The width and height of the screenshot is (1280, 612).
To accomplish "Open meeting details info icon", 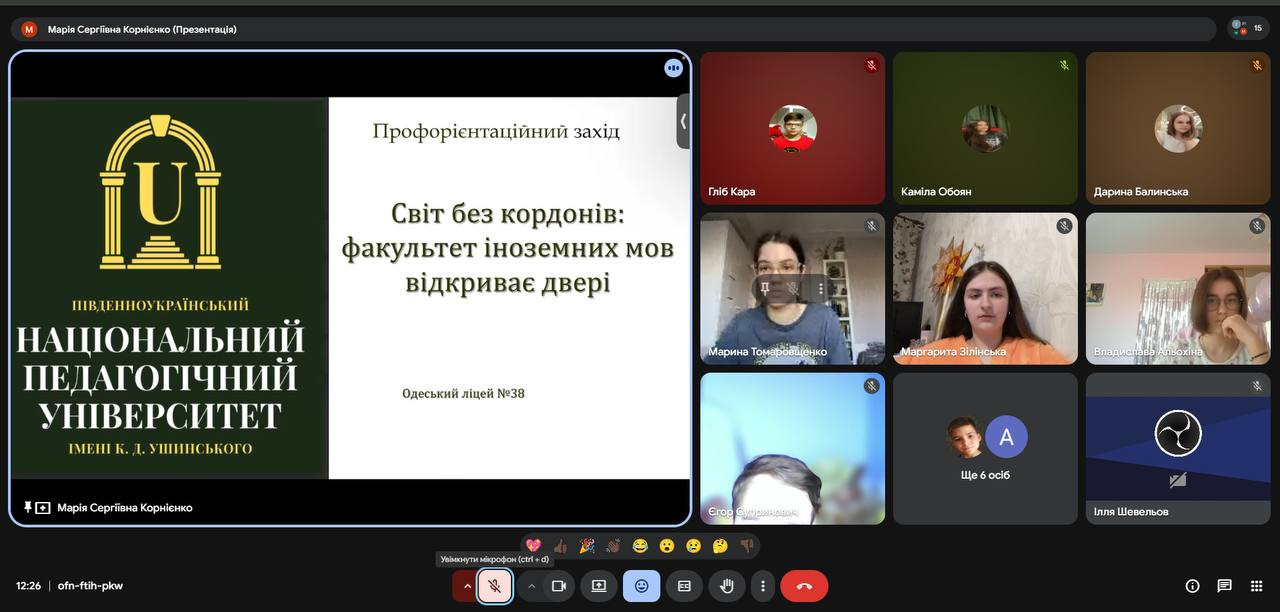I will [x=1192, y=586].
